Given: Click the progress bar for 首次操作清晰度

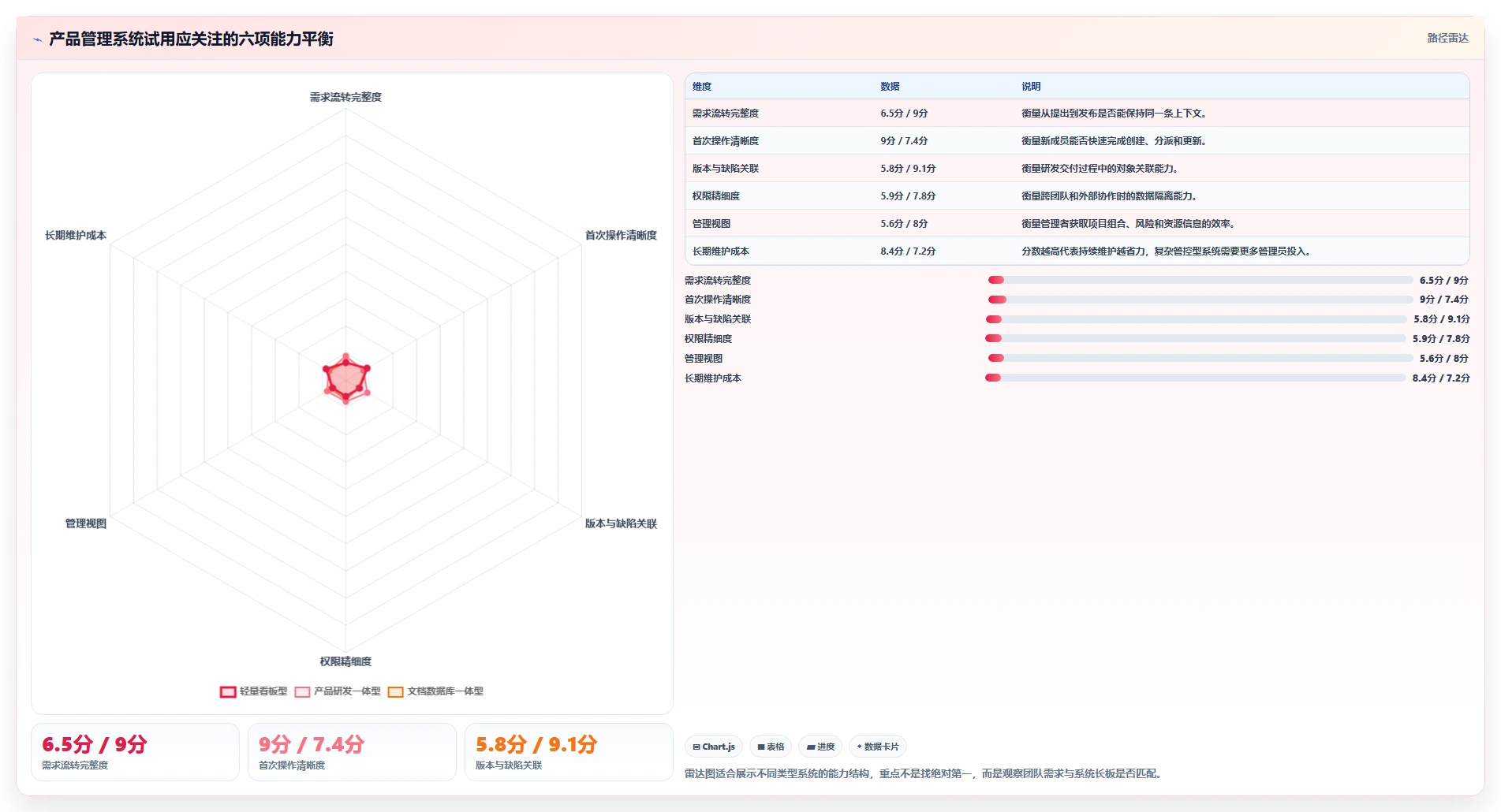Looking at the screenshot, I should [x=1200, y=300].
